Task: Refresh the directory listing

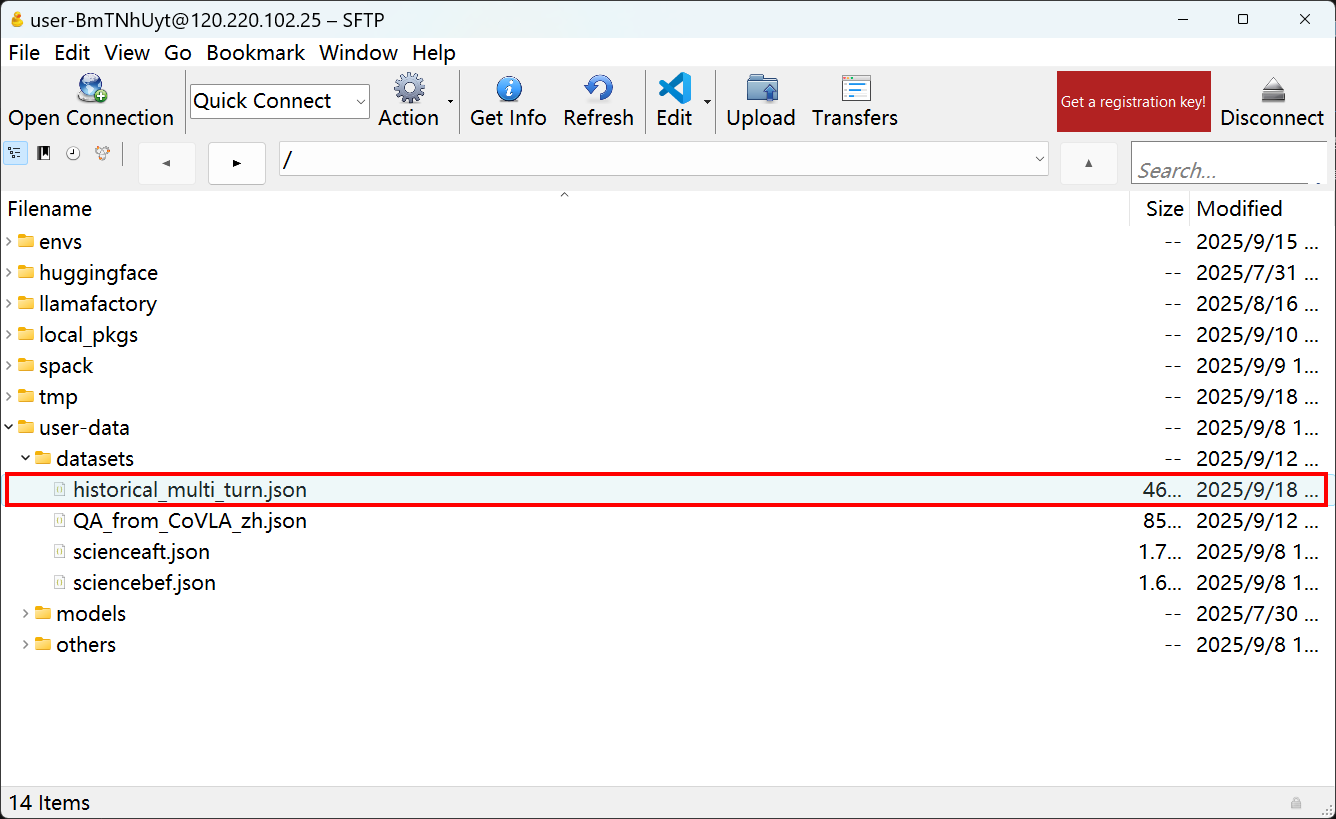Action: 598,89
